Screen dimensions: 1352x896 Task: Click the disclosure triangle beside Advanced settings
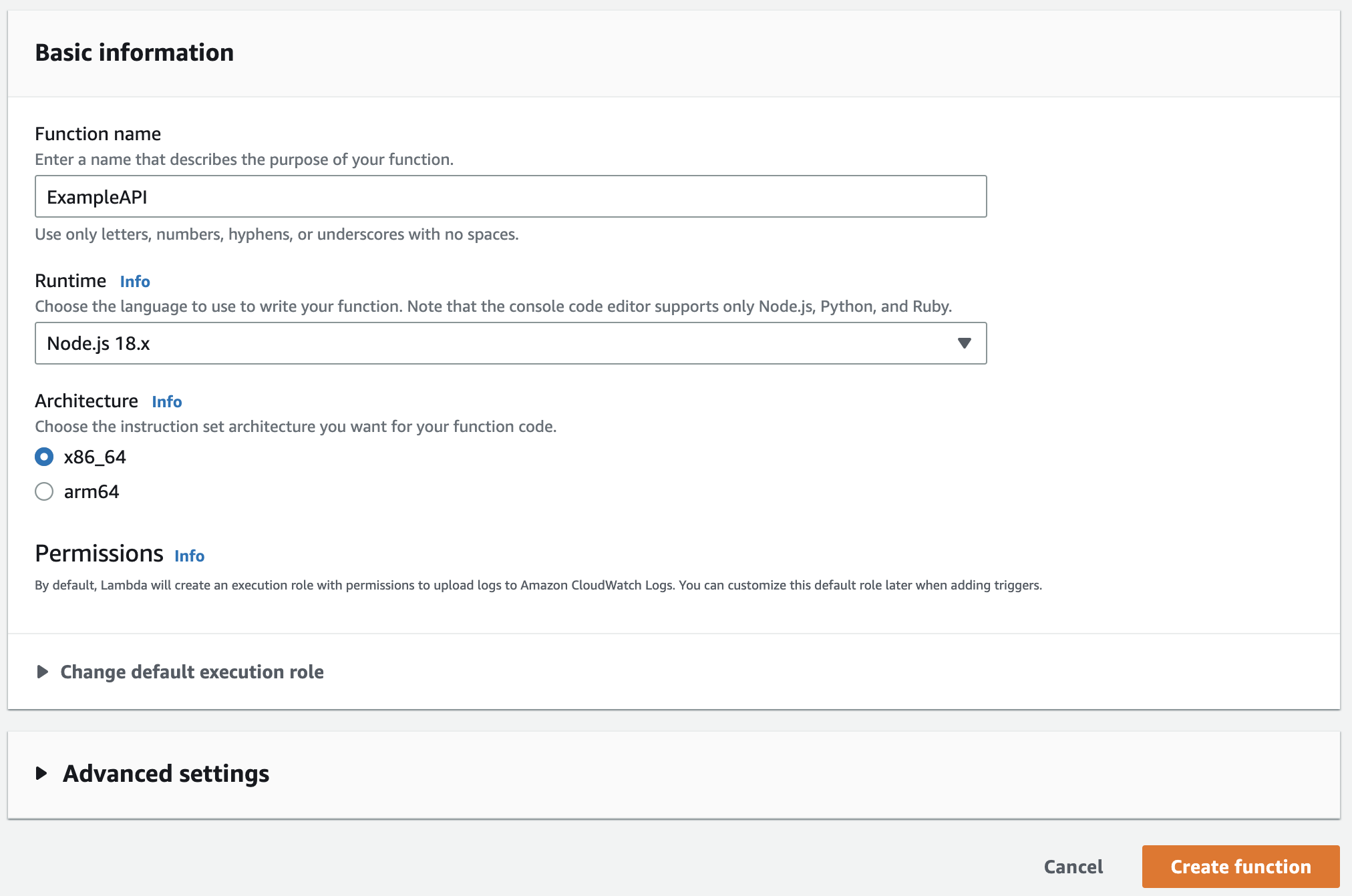coord(41,774)
